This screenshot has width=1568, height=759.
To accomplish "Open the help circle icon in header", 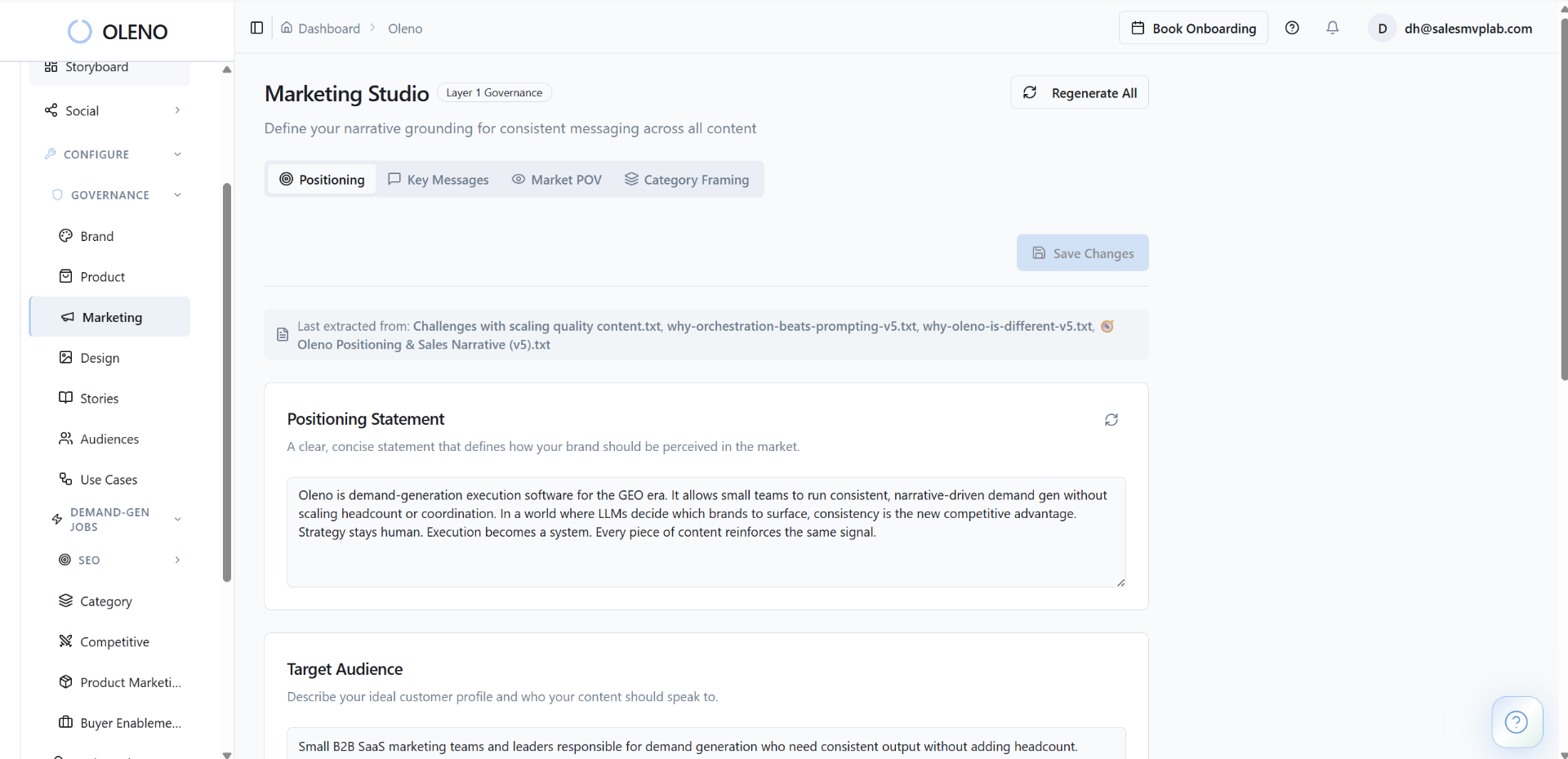I will (1292, 28).
